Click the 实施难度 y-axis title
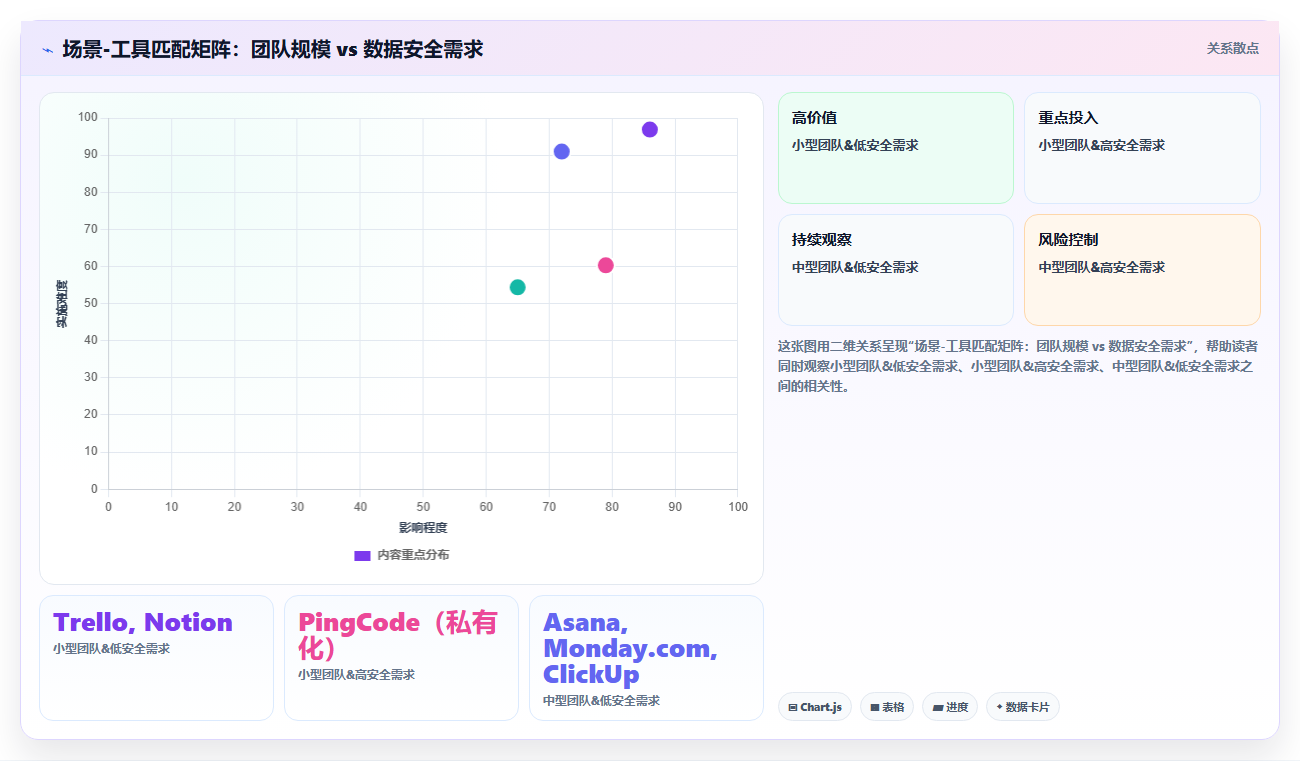Image resolution: width=1300 pixels, height=761 pixels. pos(62,304)
